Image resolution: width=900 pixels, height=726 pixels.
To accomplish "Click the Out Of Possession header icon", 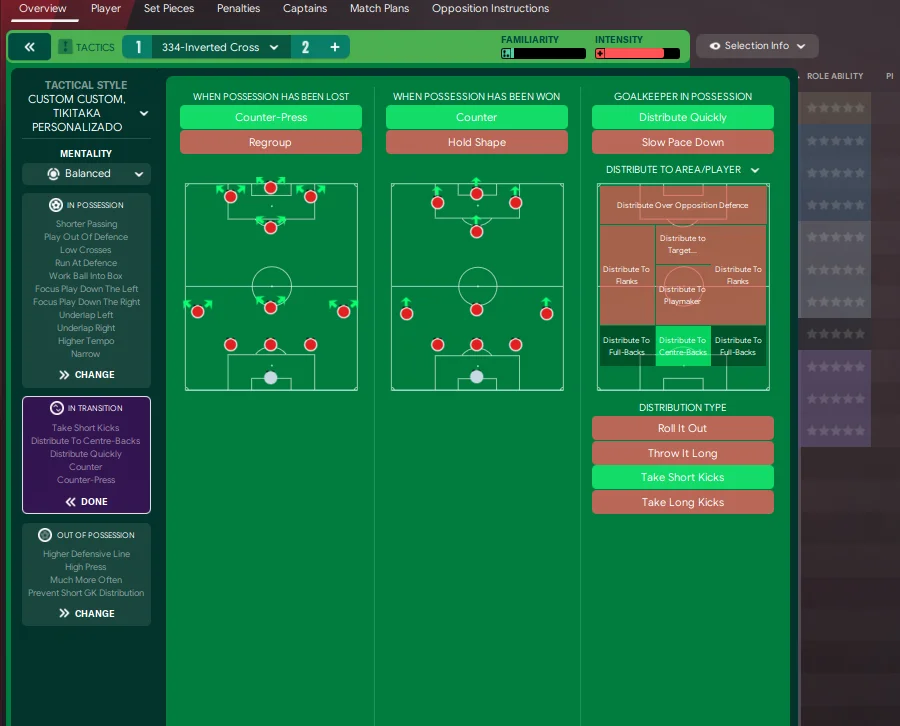I will pos(45,535).
